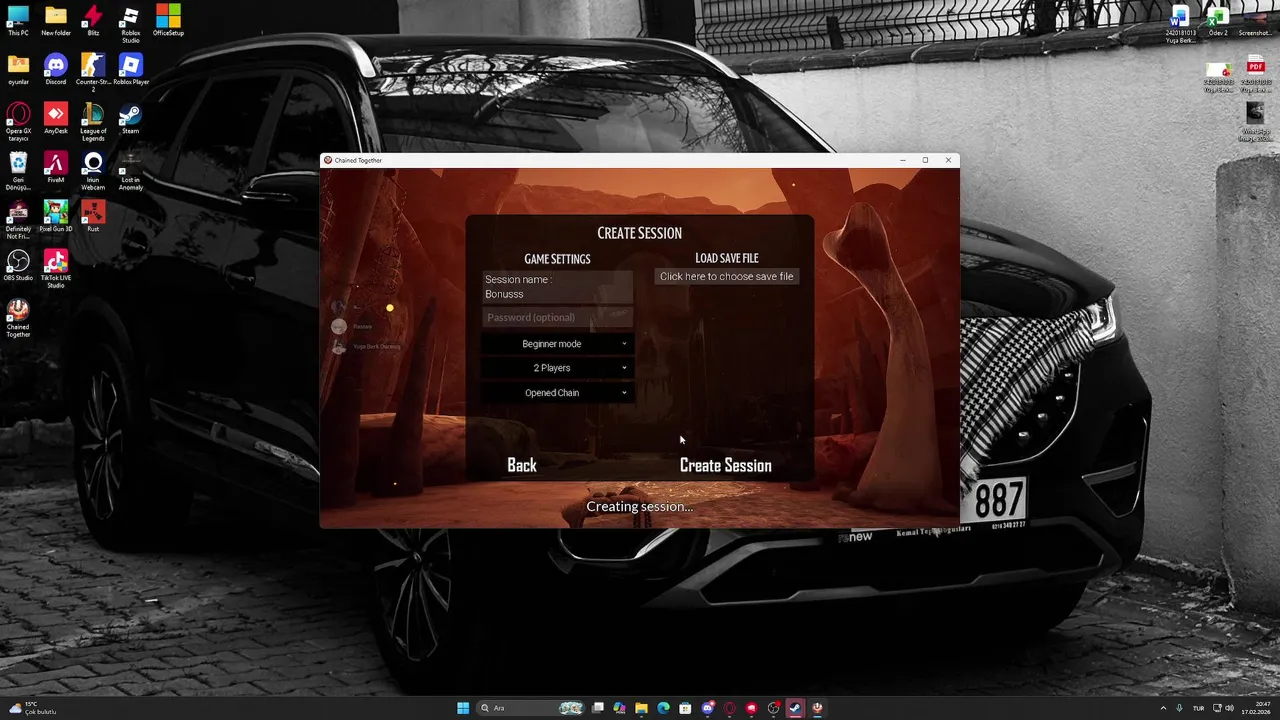
Task: Switch to Steam on the taskbar
Action: pyautogui.click(x=796, y=708)
